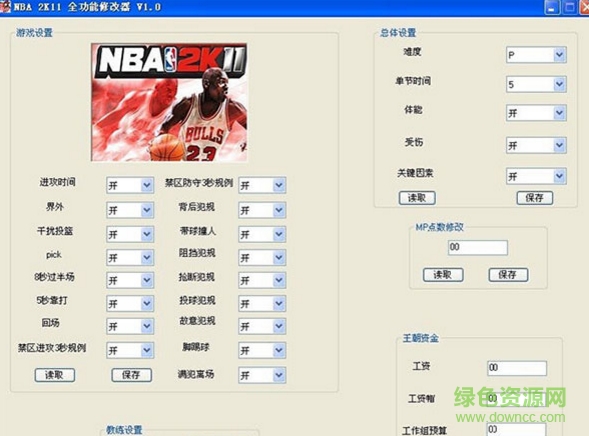589x436 pixels.
Task: Open the 界外 dropdown
Action: point(130,210)
